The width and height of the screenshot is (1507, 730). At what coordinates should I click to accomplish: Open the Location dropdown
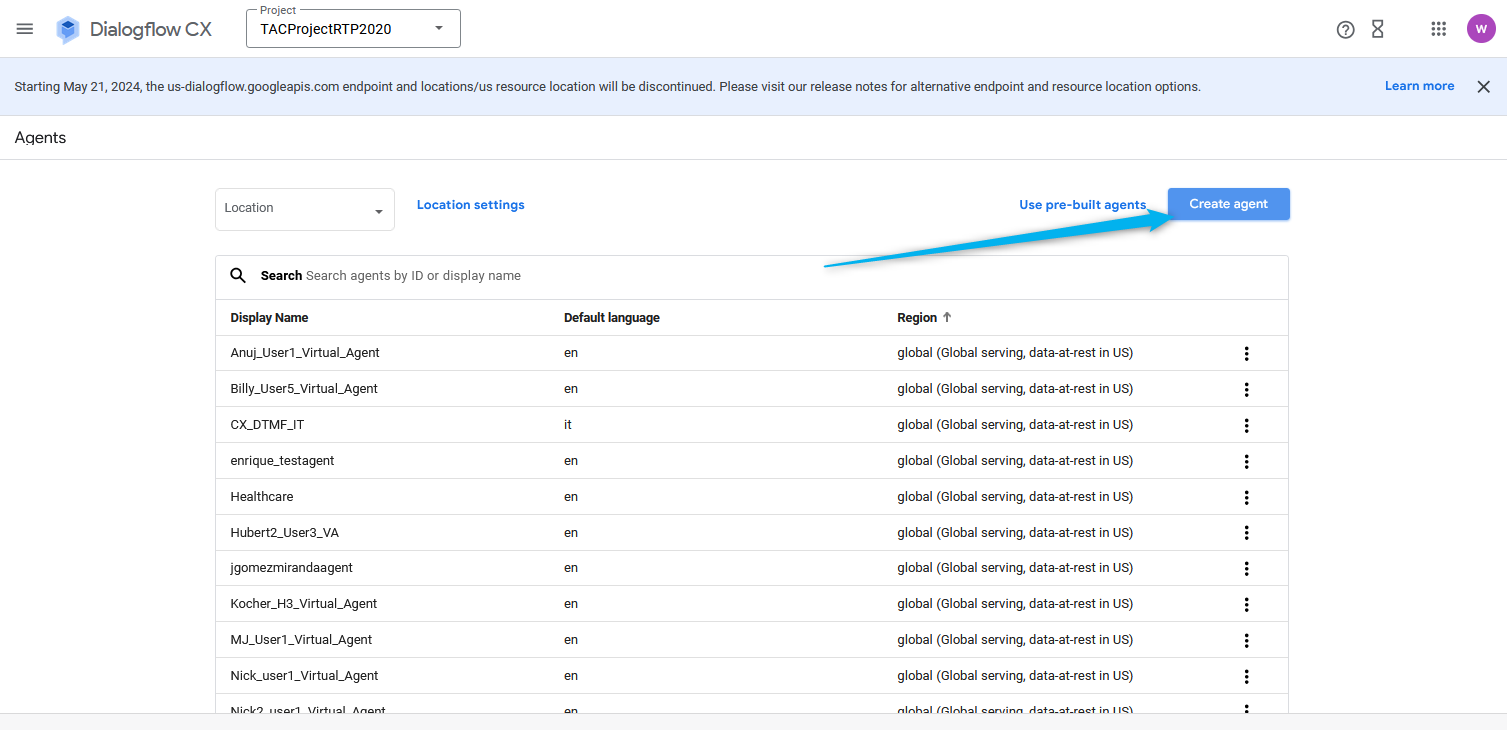tap(305, 209)
